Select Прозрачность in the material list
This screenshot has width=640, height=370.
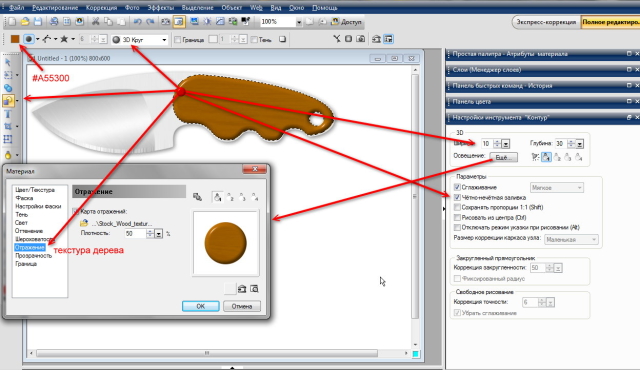pyautogui.click(x=33, y=256)
